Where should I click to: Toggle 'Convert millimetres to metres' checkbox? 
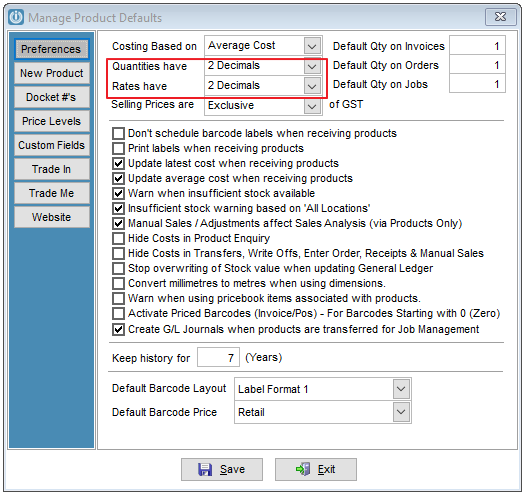(x=118, y=283)
